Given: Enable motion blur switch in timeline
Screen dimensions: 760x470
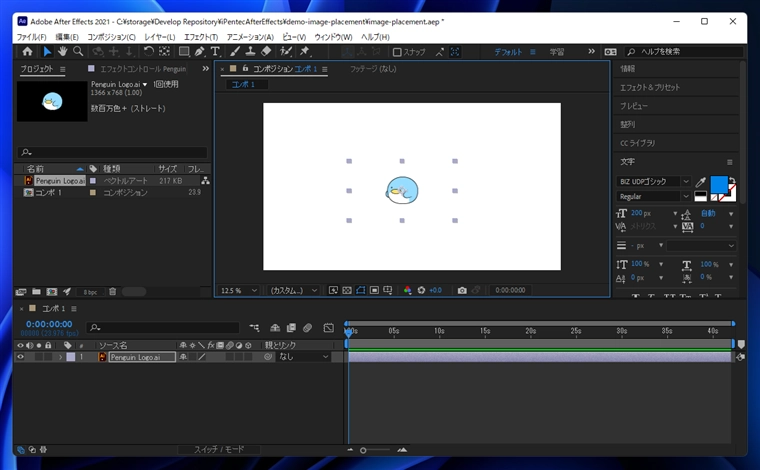Looking at the screenshot, I should tap(307, 328).
